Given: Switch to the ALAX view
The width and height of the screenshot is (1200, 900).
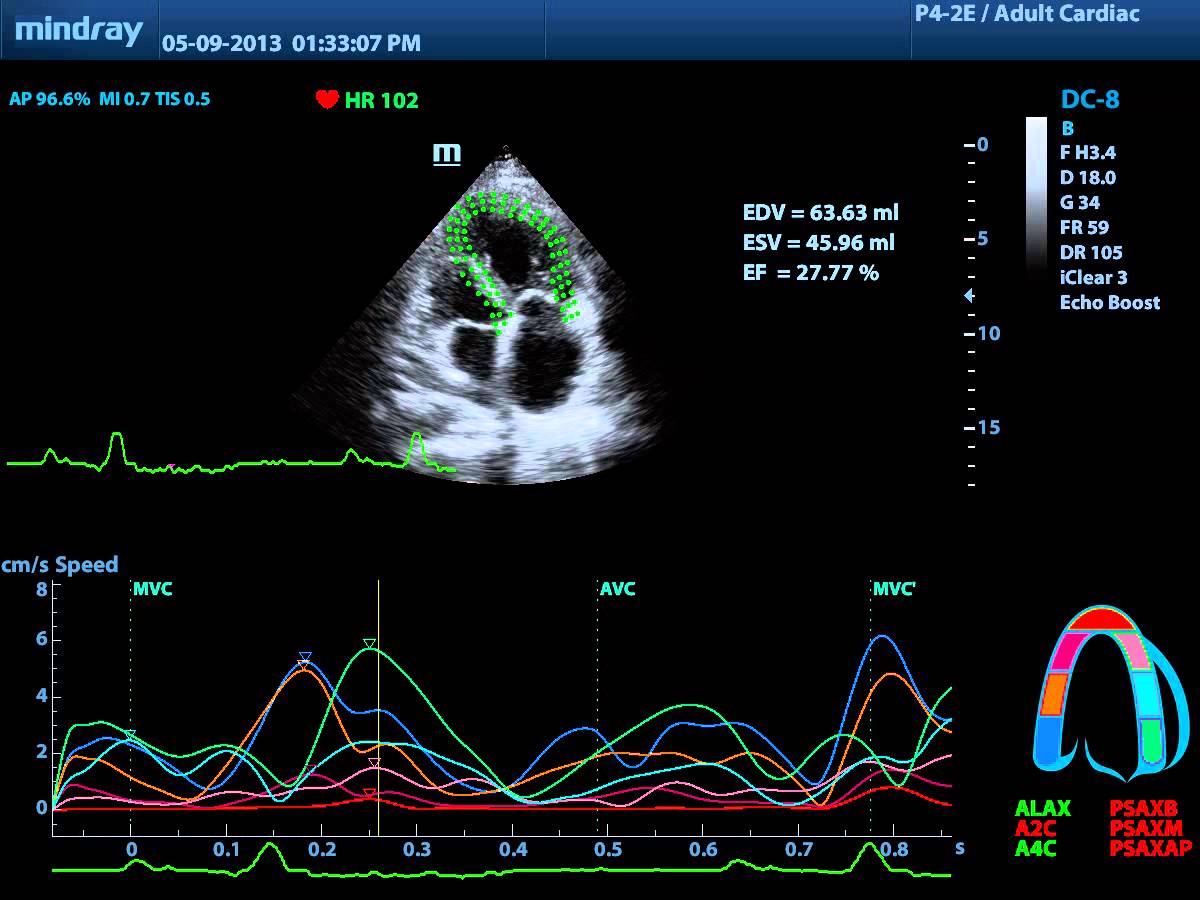Looking at the screenshot, I should [x=1042, y=808].
